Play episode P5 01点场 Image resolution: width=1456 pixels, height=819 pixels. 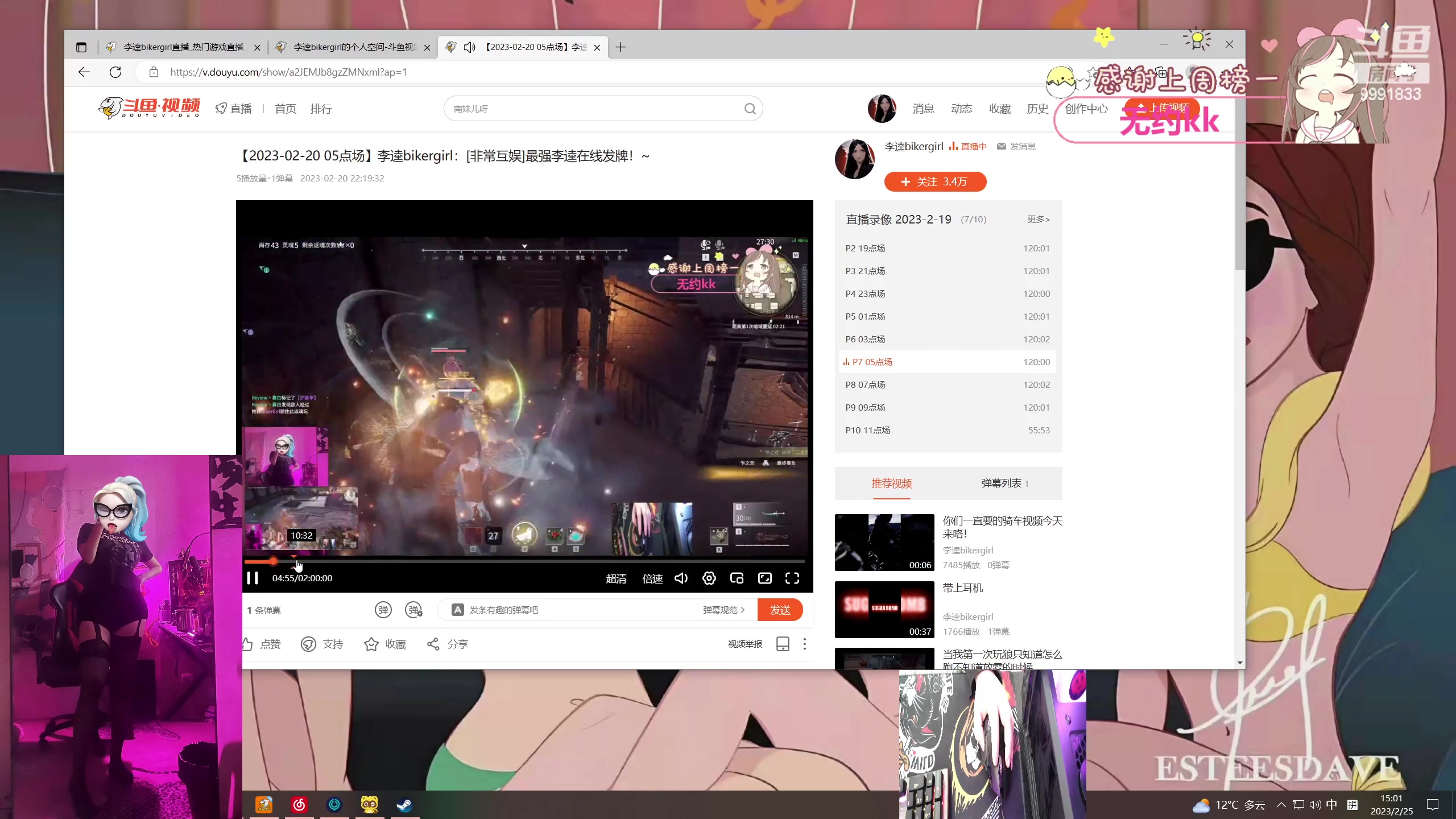click(948, 317)
